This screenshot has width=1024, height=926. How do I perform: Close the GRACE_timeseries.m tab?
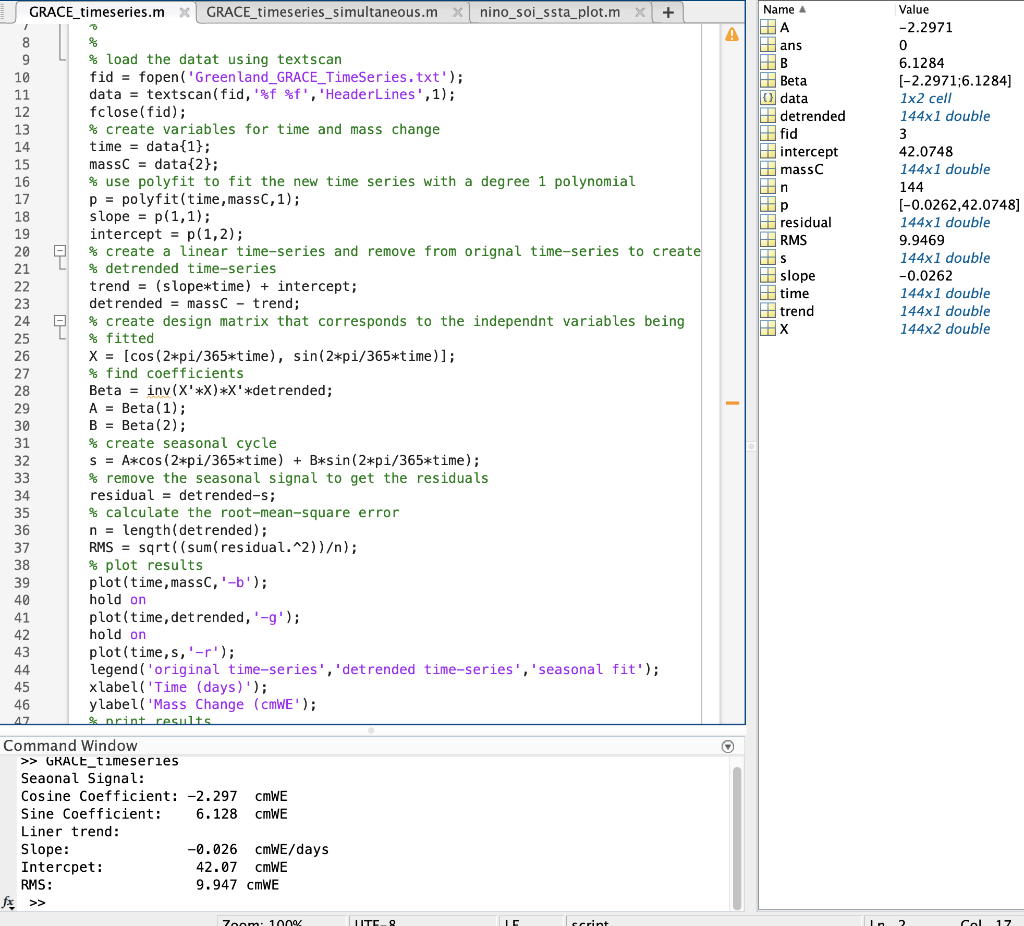[185, 13]
